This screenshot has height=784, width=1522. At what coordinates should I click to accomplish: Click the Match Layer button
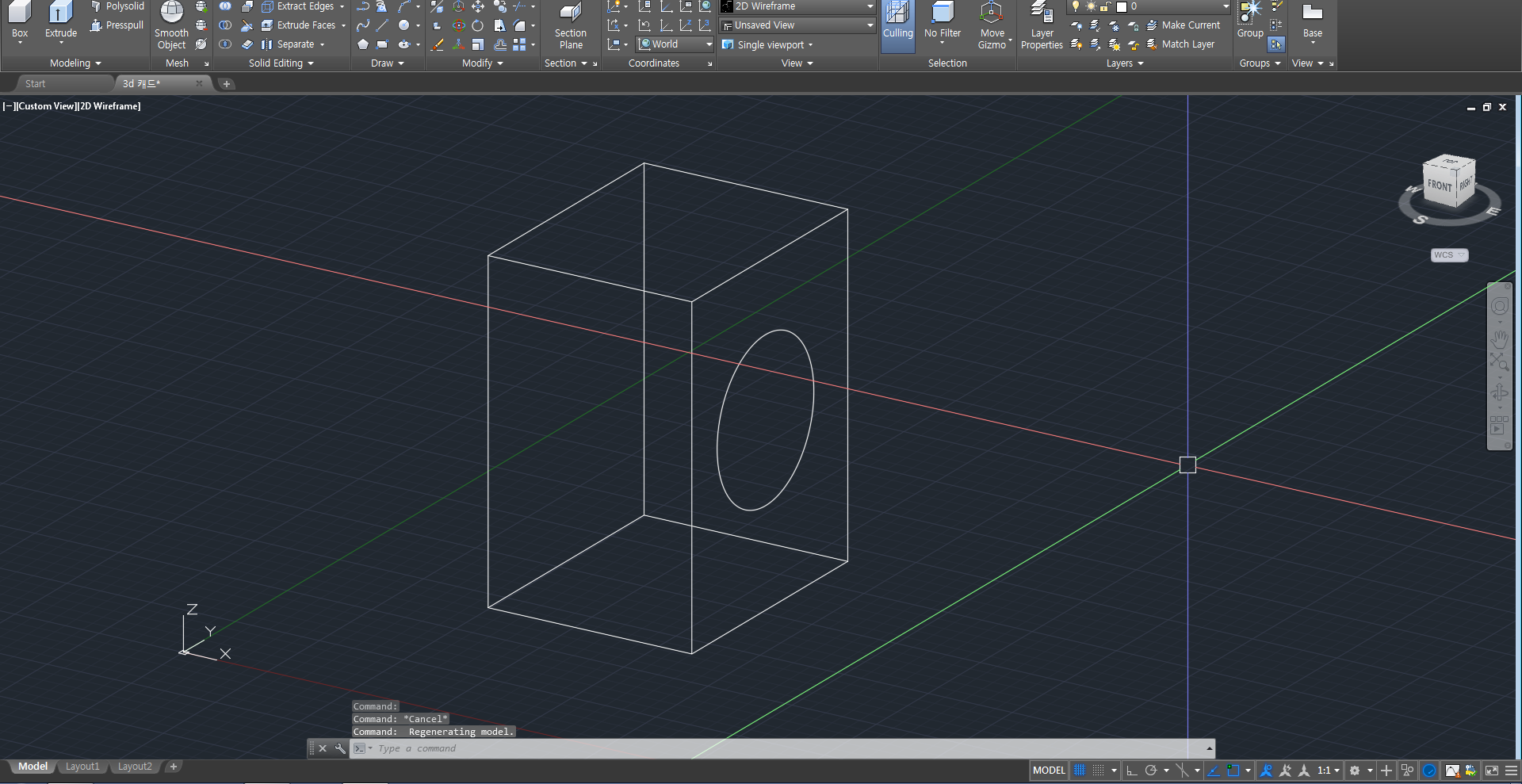pyautogui.click(x=1180, y=44)
